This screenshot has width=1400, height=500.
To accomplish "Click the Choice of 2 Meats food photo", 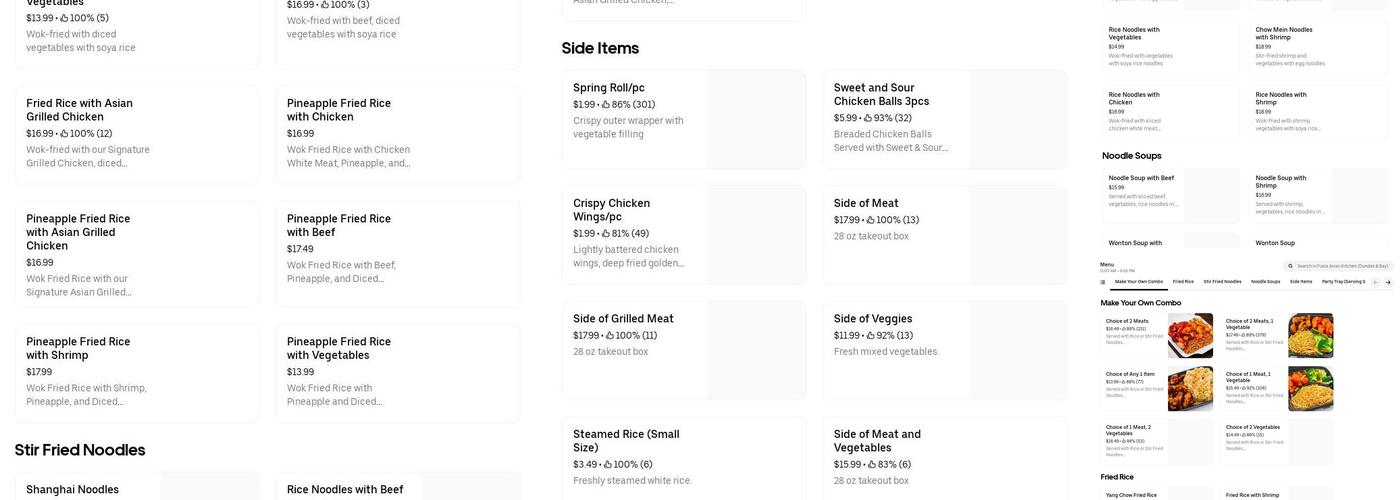I will pos(1190,336).
